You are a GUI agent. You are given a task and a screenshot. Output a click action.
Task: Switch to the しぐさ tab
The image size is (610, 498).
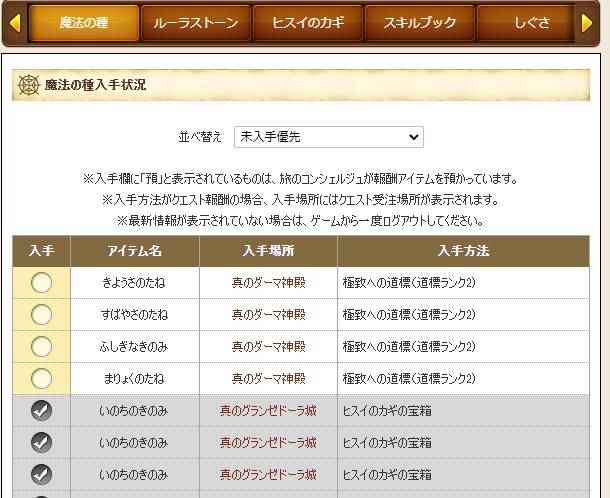526,23
